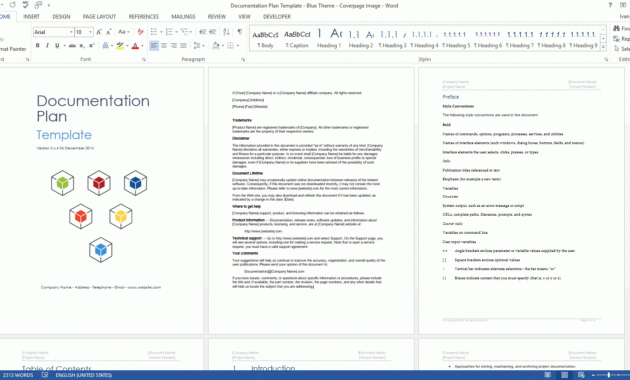The width and height of the screenshot is (630, 380).
Task: Run spelling check from quick access toolbar
Action: point(26,5)
